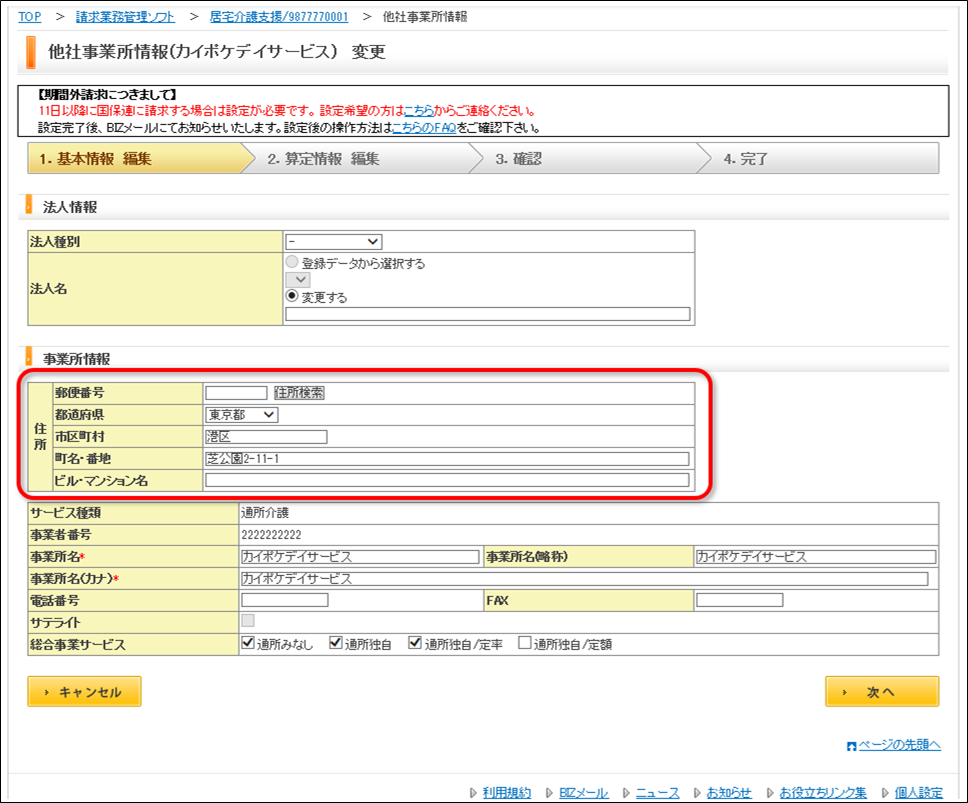
Task: Open the お役立ちリンク集 footer link
Action: click(x=823, y=793)
